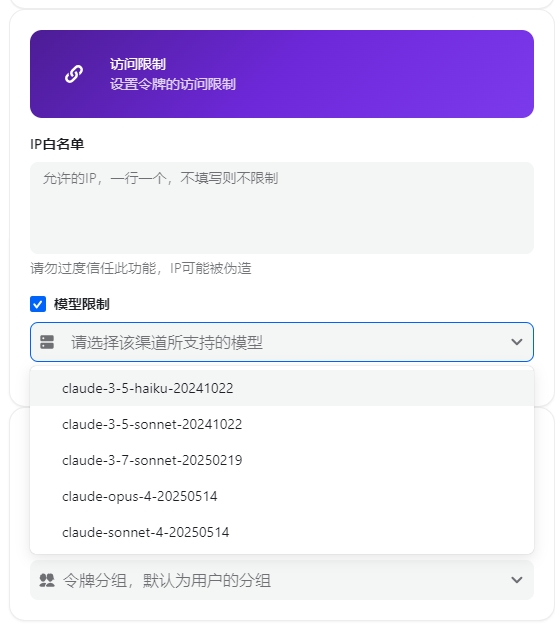This screenshot has height=629, width=555.
Task: Click the 模型限制 label text
Action: (82, 304)
